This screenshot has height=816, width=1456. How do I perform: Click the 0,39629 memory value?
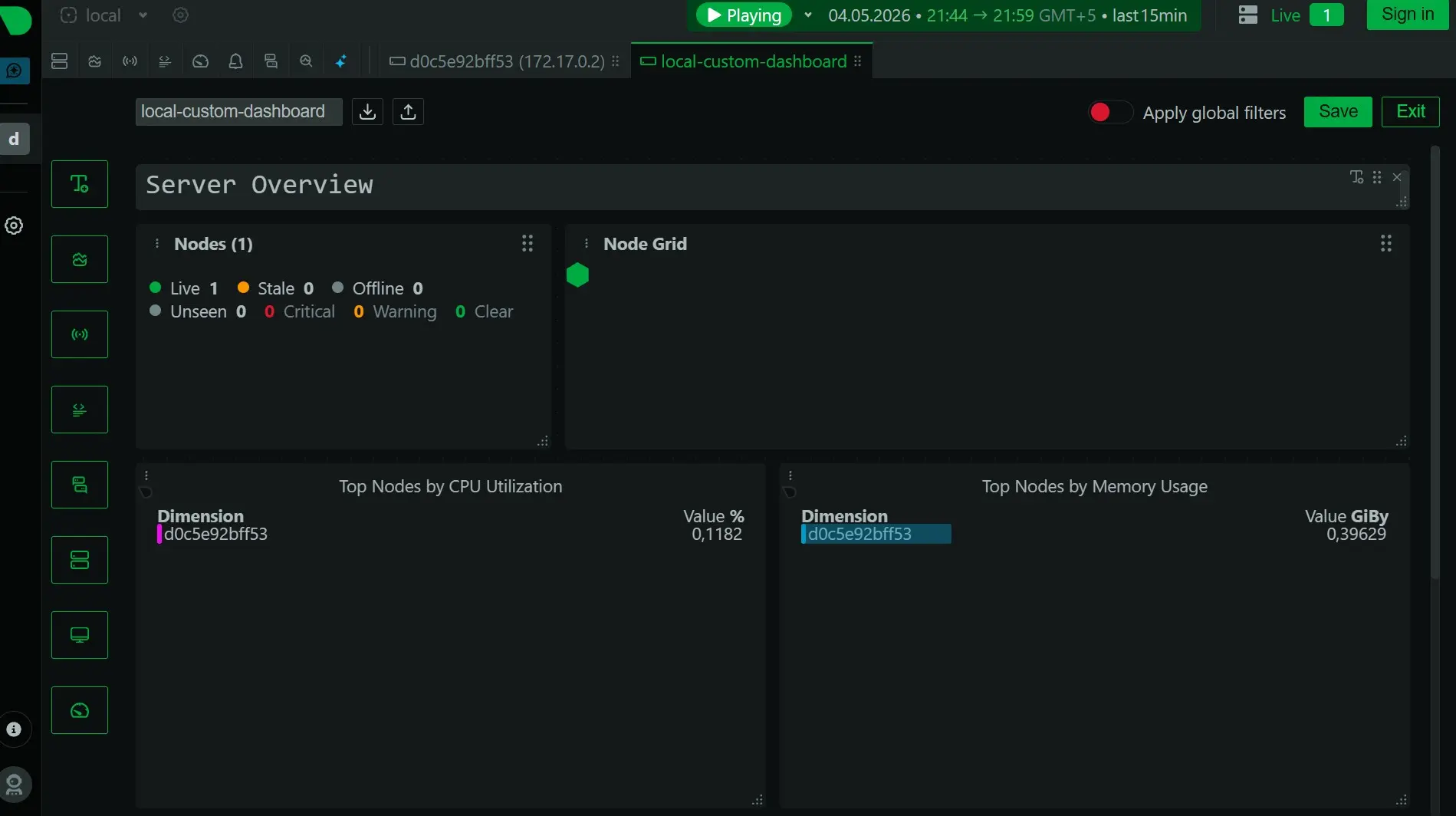pos(1356,534)
